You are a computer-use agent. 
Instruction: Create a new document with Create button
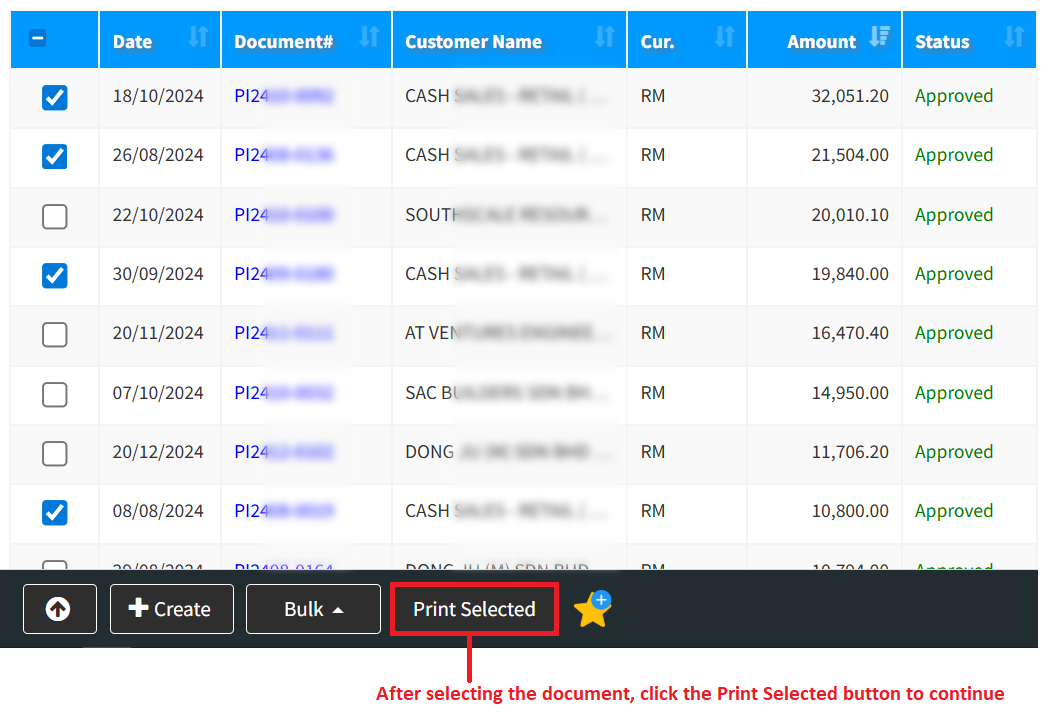coord(171,609)
